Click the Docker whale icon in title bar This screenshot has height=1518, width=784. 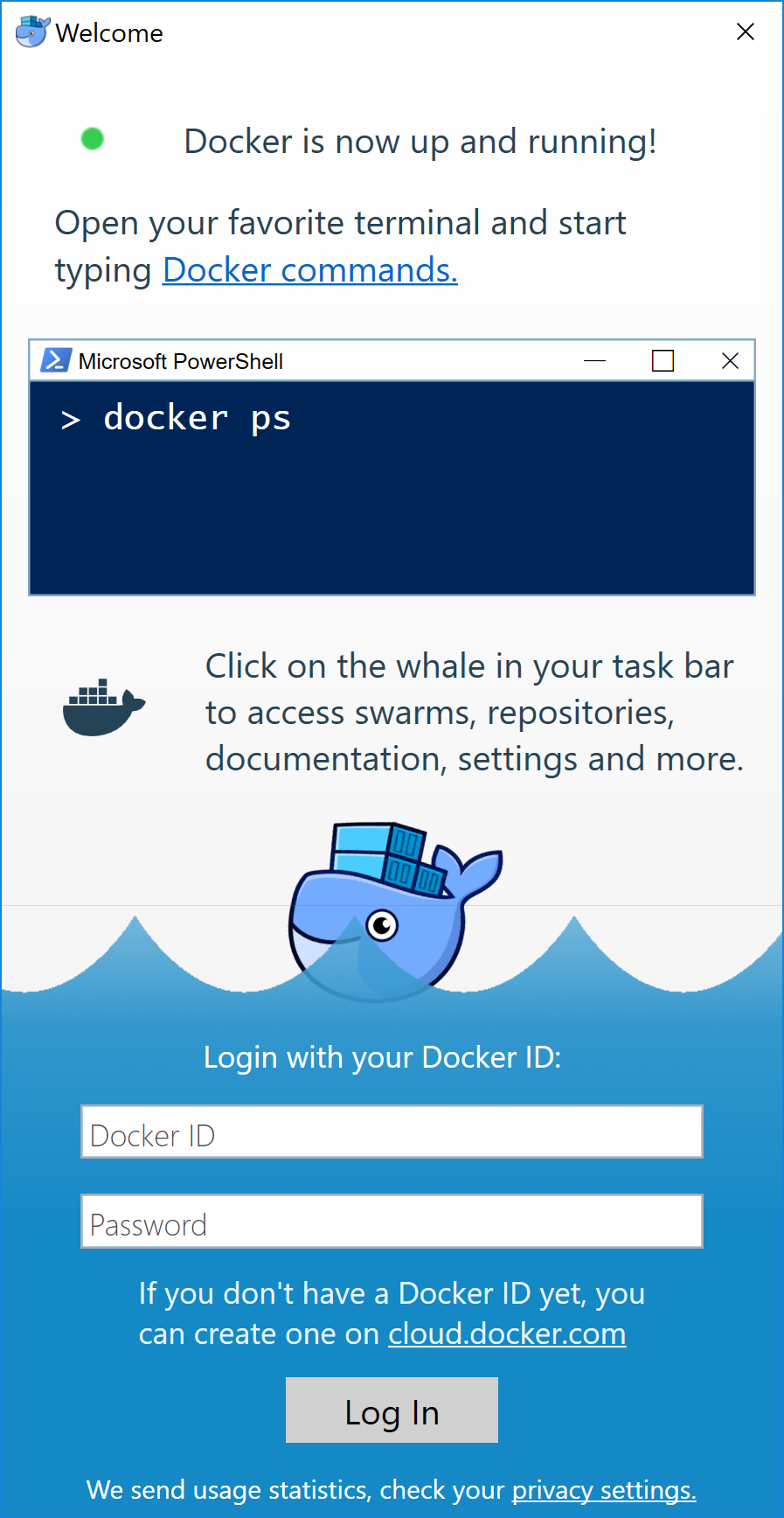[x=32, y=31]
